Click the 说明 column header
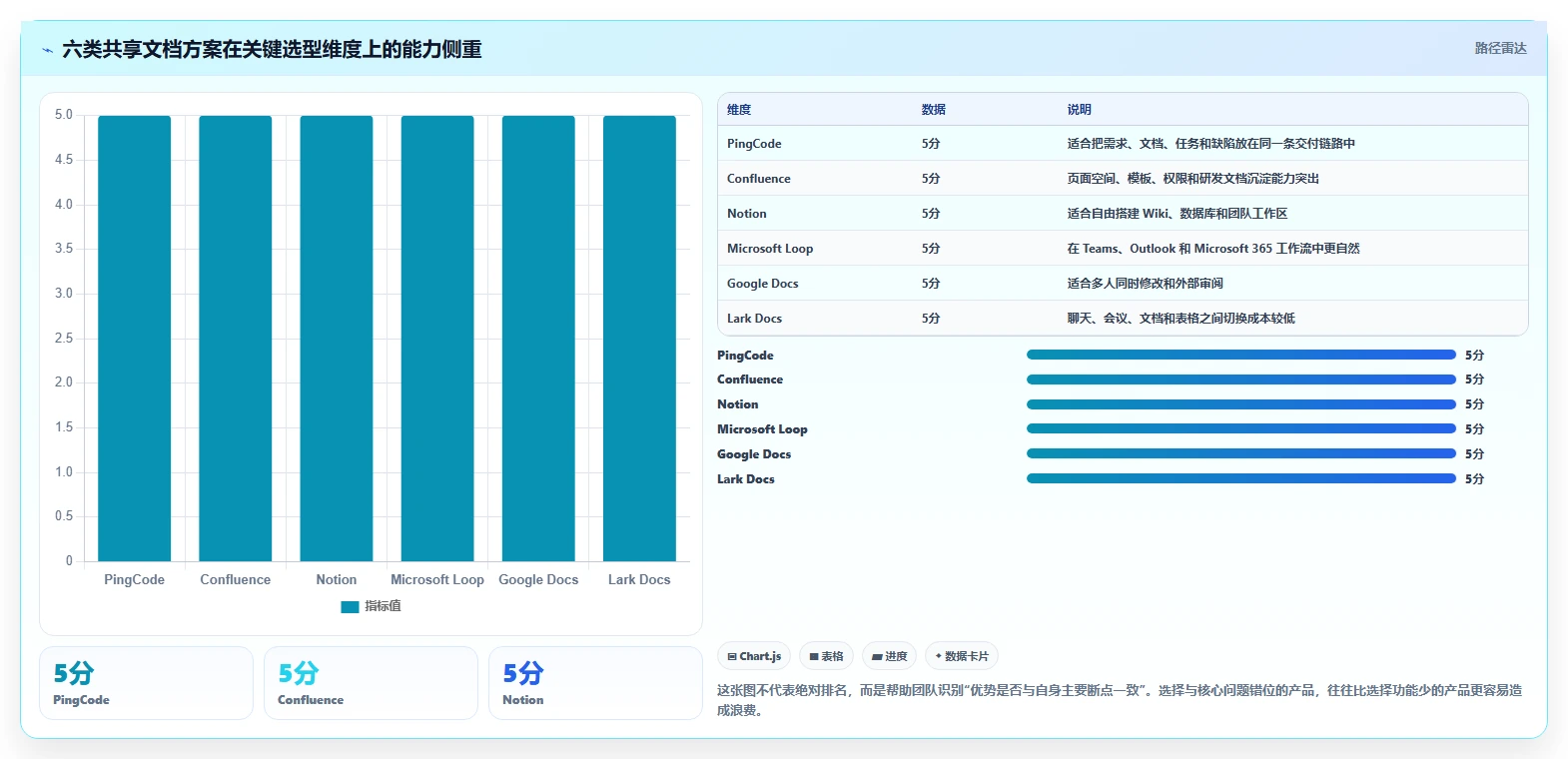1568x759 pixels. pos(1080,110)
